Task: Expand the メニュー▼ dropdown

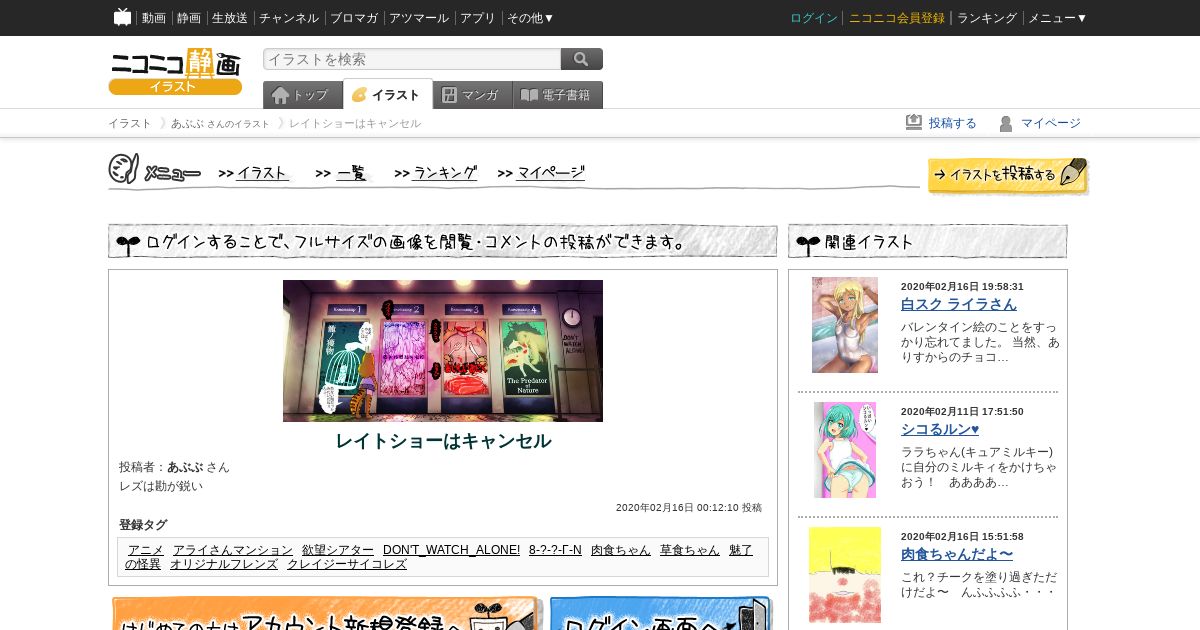Action: pos(1058,18)
